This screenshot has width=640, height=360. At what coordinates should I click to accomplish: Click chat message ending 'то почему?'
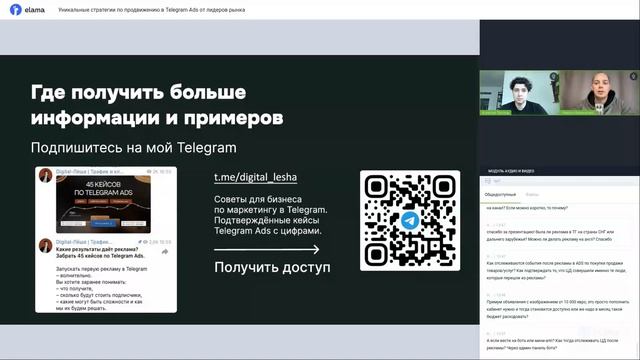point(527,208)
